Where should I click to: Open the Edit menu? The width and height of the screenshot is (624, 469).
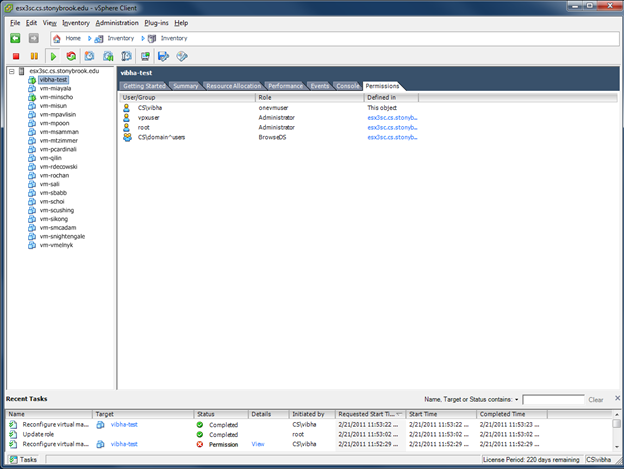(x=31, y=23)
